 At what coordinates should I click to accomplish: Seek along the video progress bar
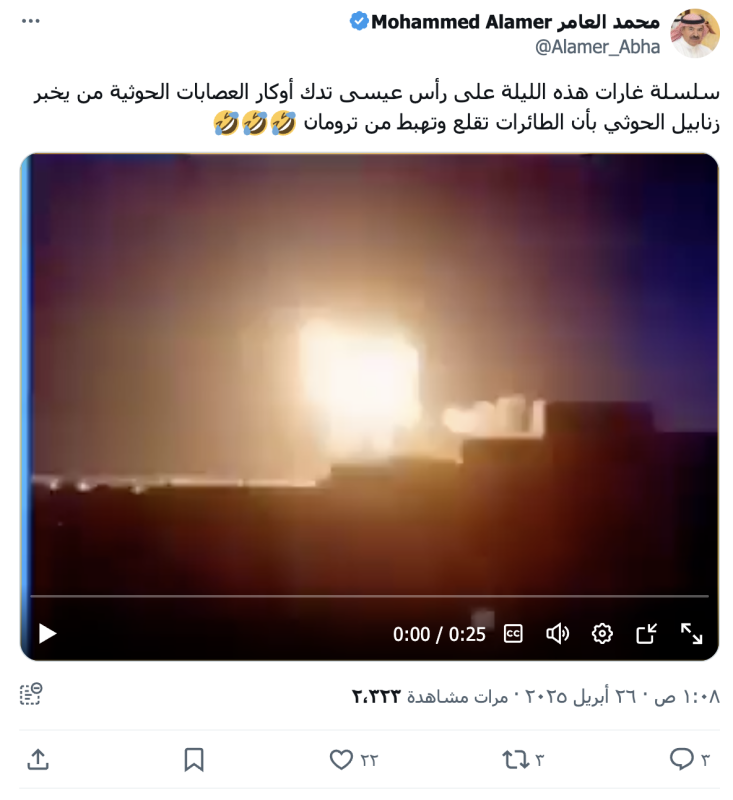[369, 595]
